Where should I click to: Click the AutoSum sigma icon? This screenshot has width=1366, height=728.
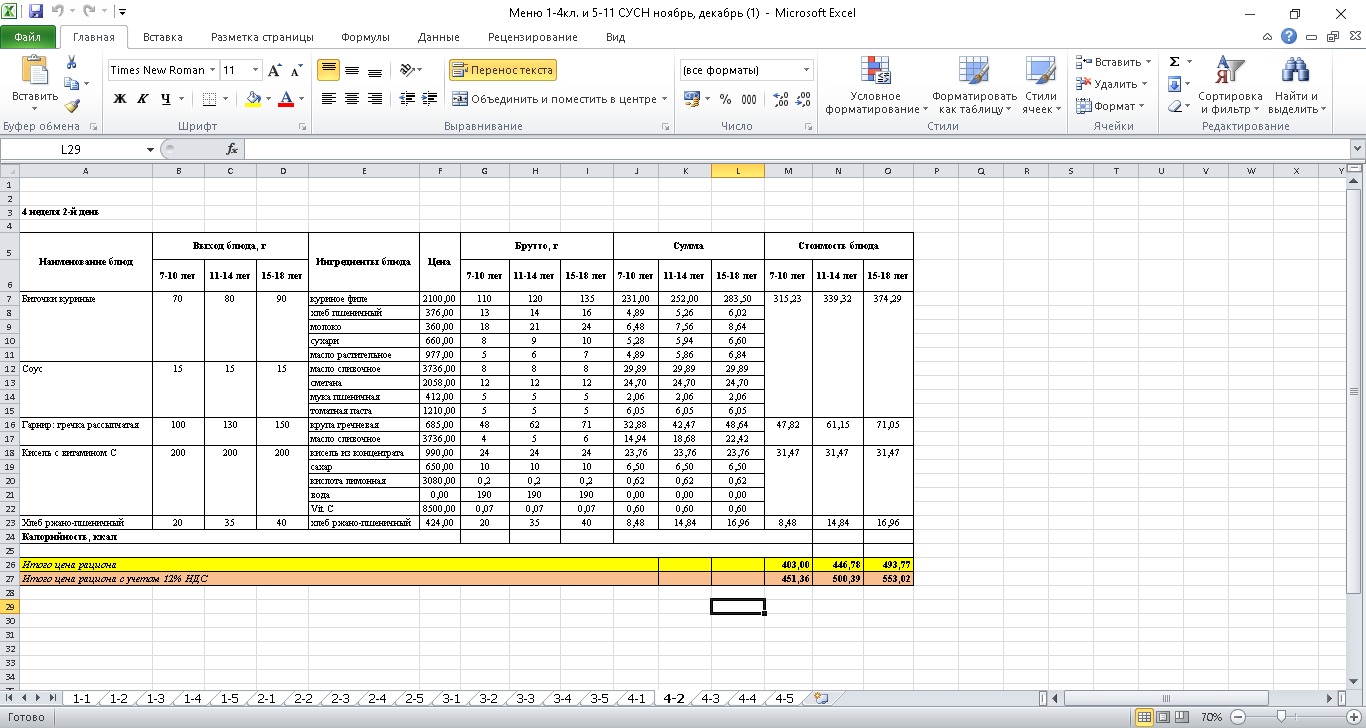tap(1174, 62)
